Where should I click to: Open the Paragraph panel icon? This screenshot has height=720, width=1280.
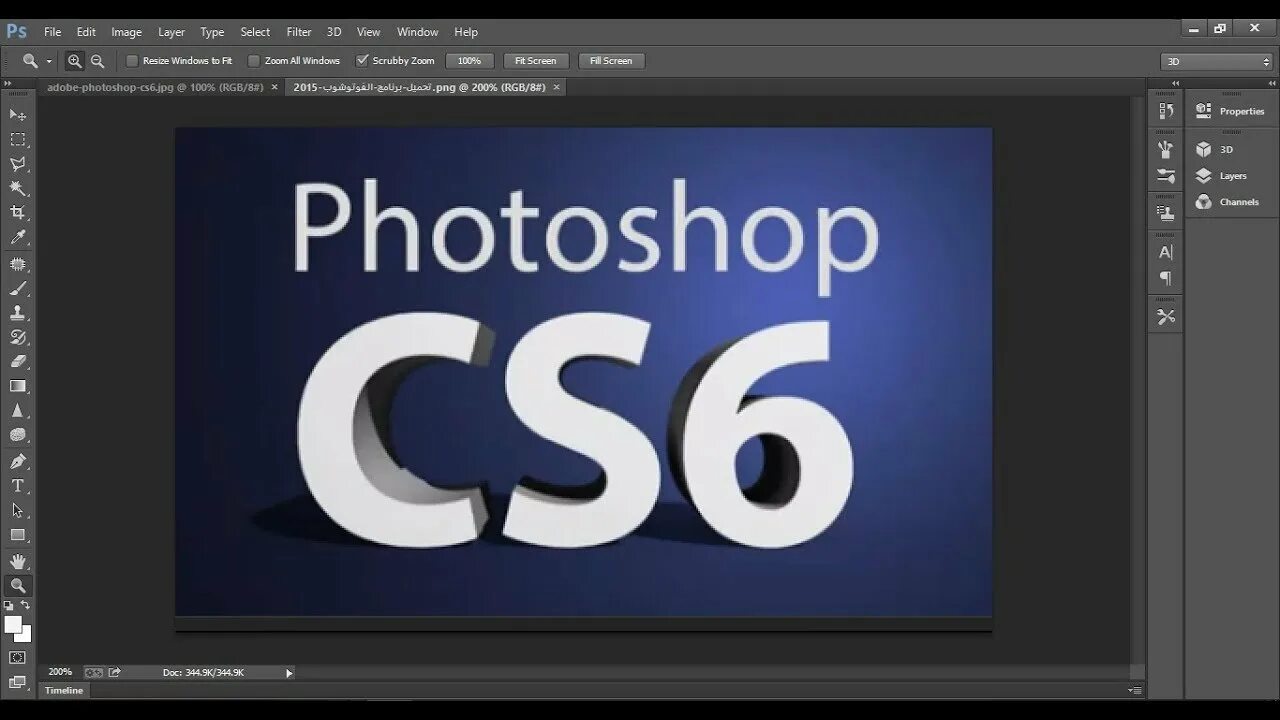pyautogui.click(x=1166, y=278)
